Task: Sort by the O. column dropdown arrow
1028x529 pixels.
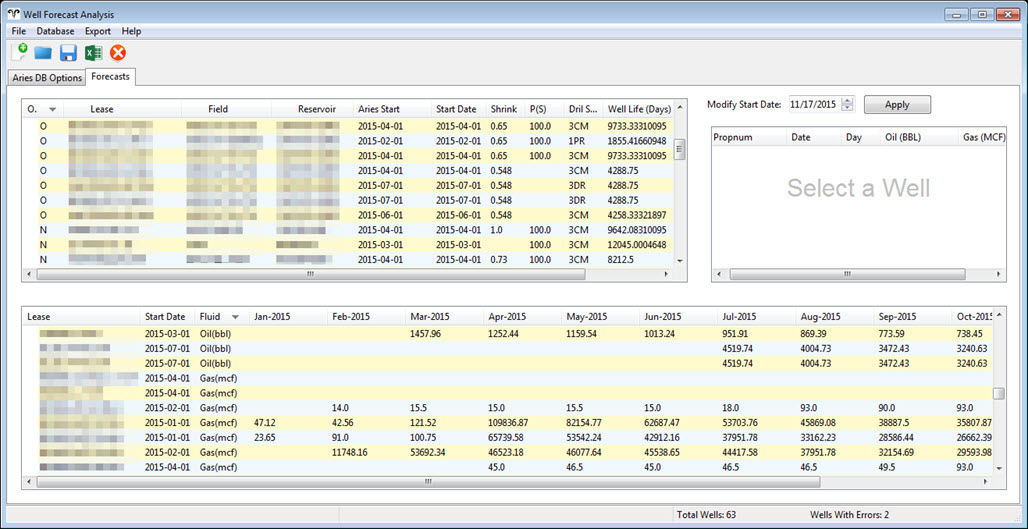Action: (x=52, y=109)
